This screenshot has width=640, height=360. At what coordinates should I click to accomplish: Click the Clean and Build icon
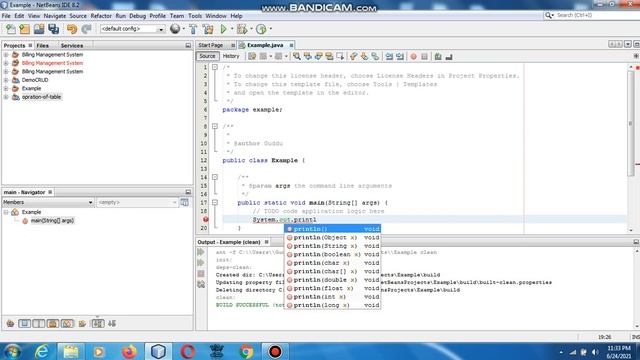(208, 29)
